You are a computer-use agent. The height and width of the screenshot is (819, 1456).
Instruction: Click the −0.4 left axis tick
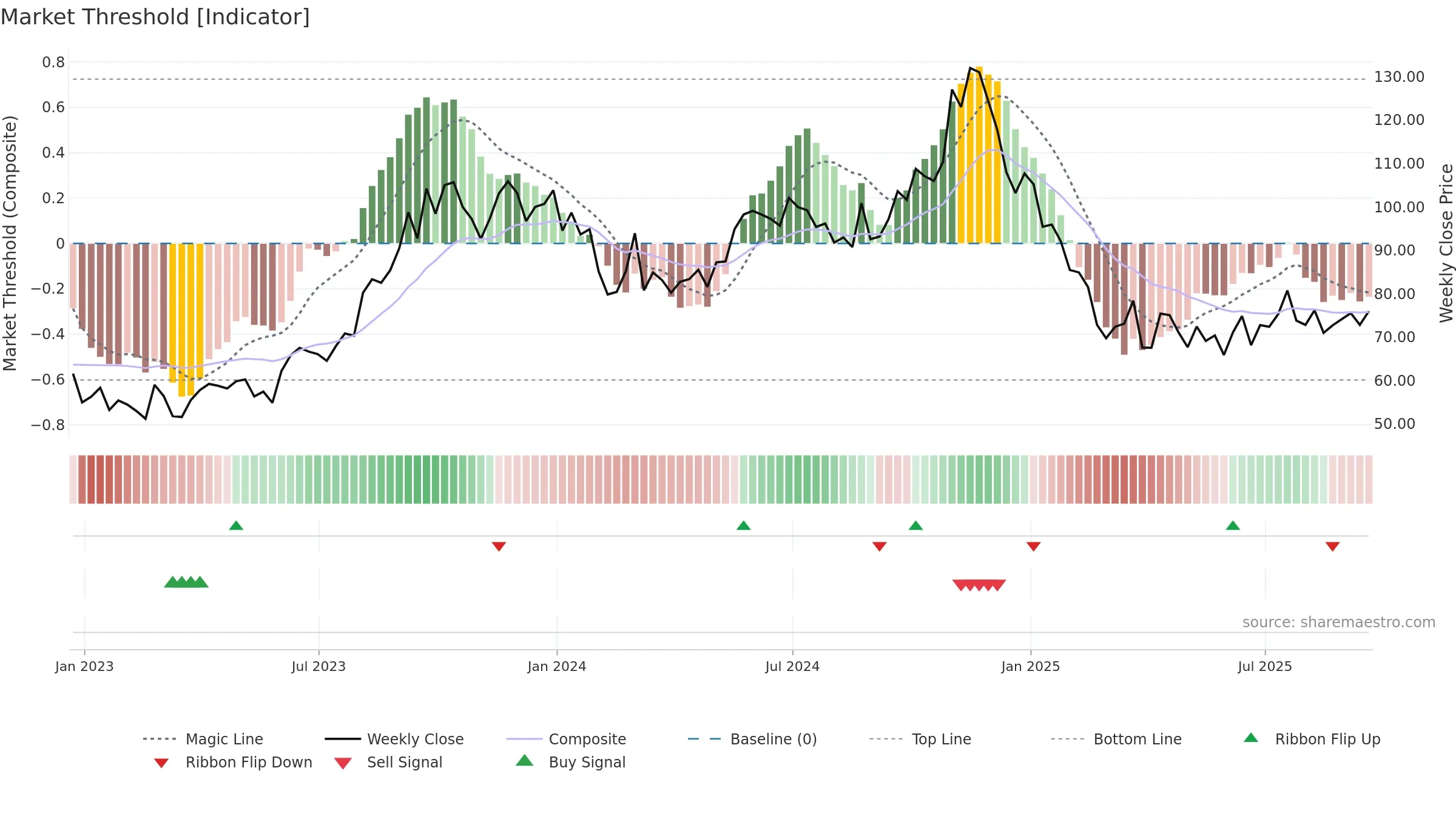48,334
